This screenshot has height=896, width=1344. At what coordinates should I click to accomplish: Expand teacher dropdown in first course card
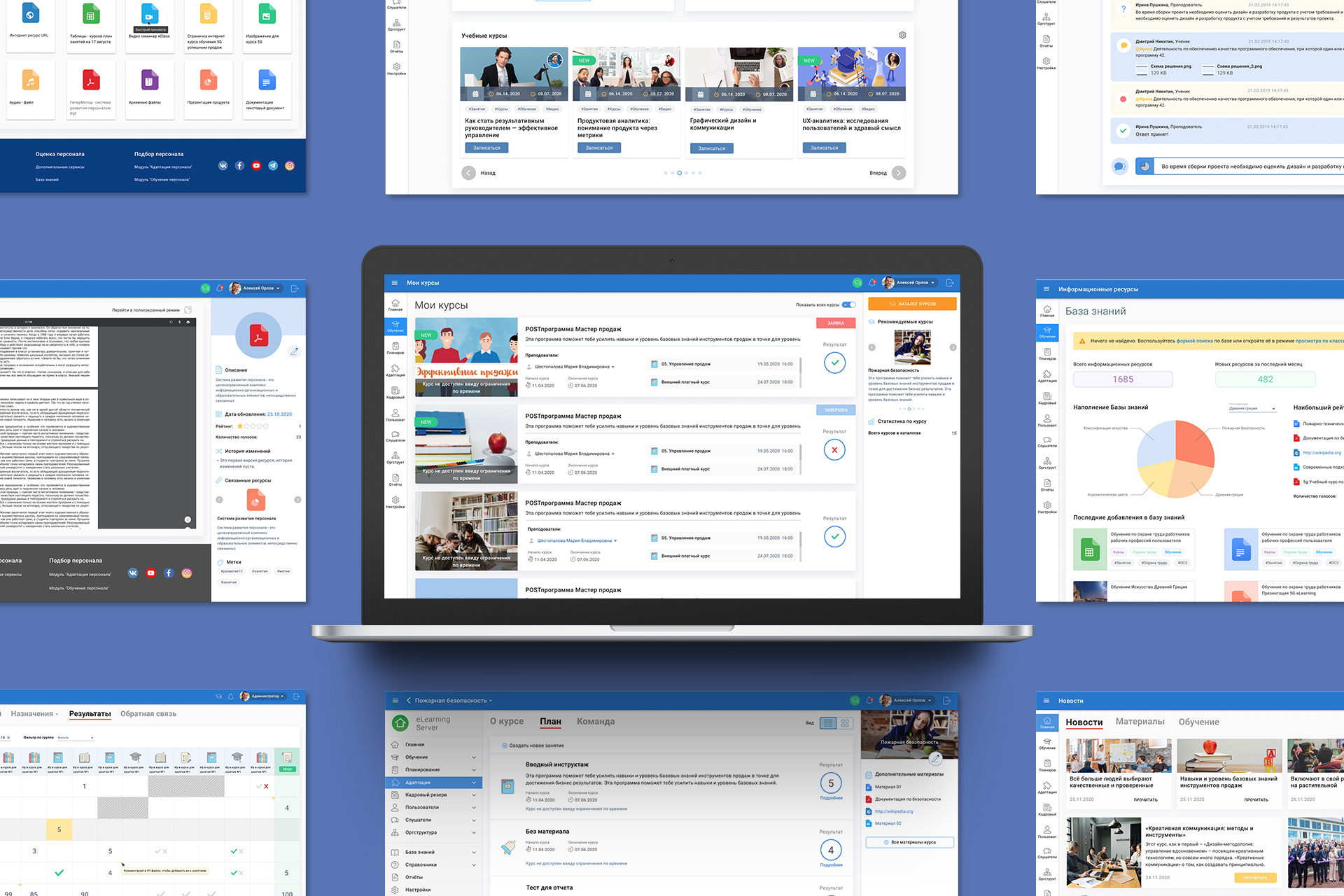click(x=613, y=367)
